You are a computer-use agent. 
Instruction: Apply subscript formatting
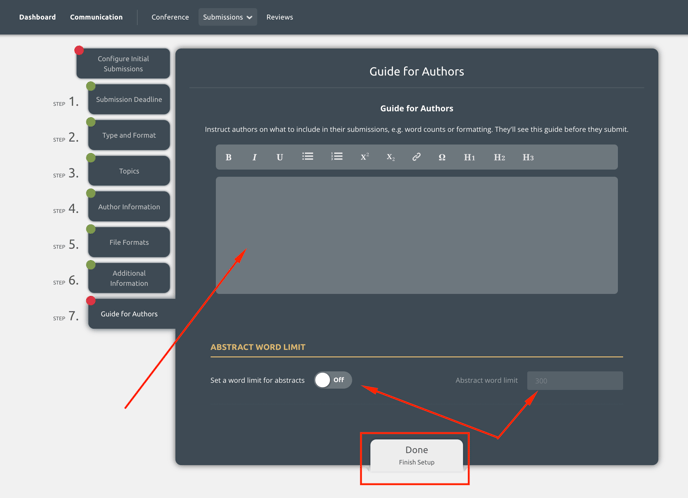(391, 157)
